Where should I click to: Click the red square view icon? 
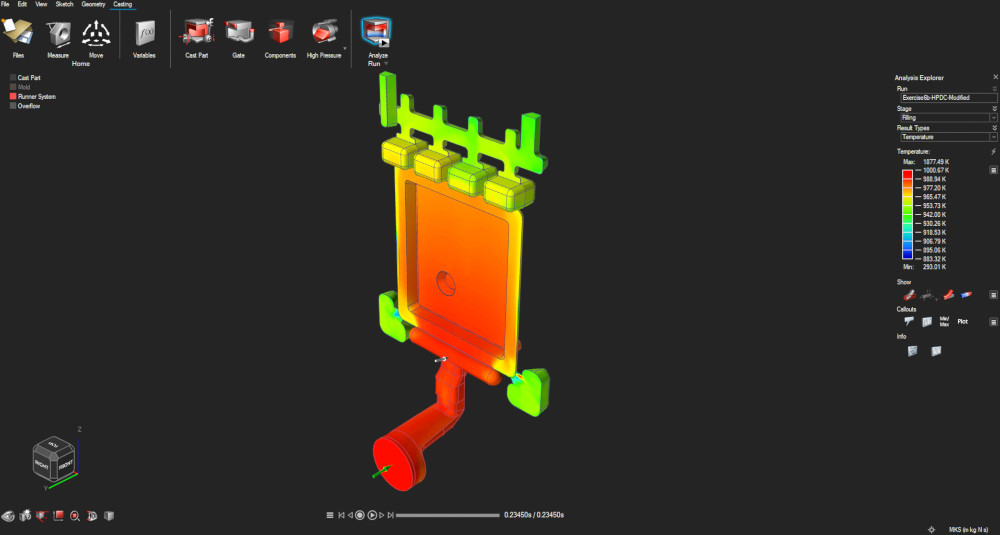click(x=59, y=515)
